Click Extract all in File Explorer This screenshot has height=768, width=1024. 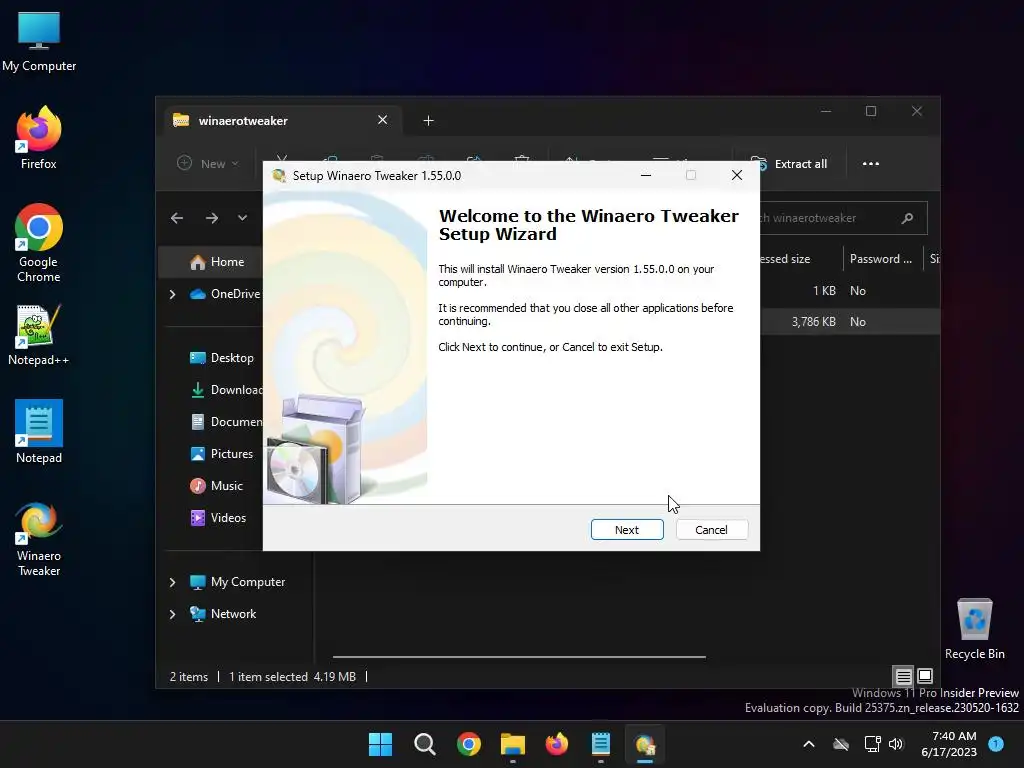[x=789, y=164]
